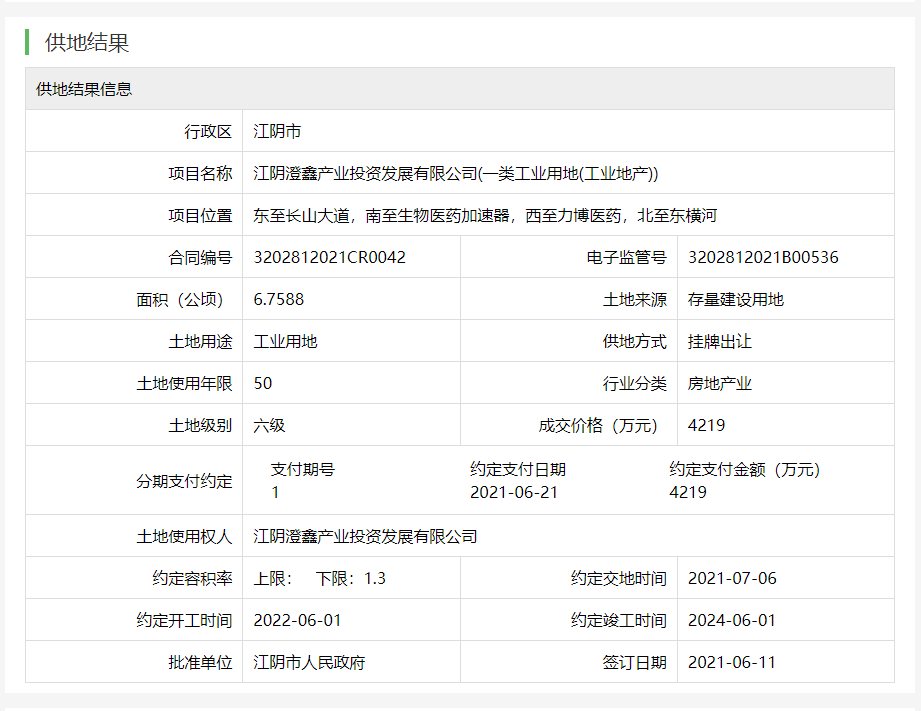Select electronic supervision number 3202812021B00536
The width and height of the screenshot is (921, 711).
763,257
